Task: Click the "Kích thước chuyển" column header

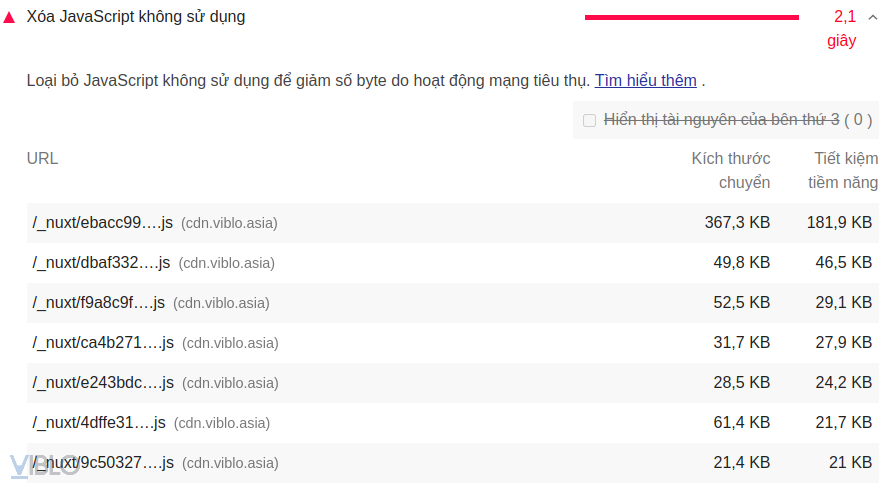Action: 731,170
